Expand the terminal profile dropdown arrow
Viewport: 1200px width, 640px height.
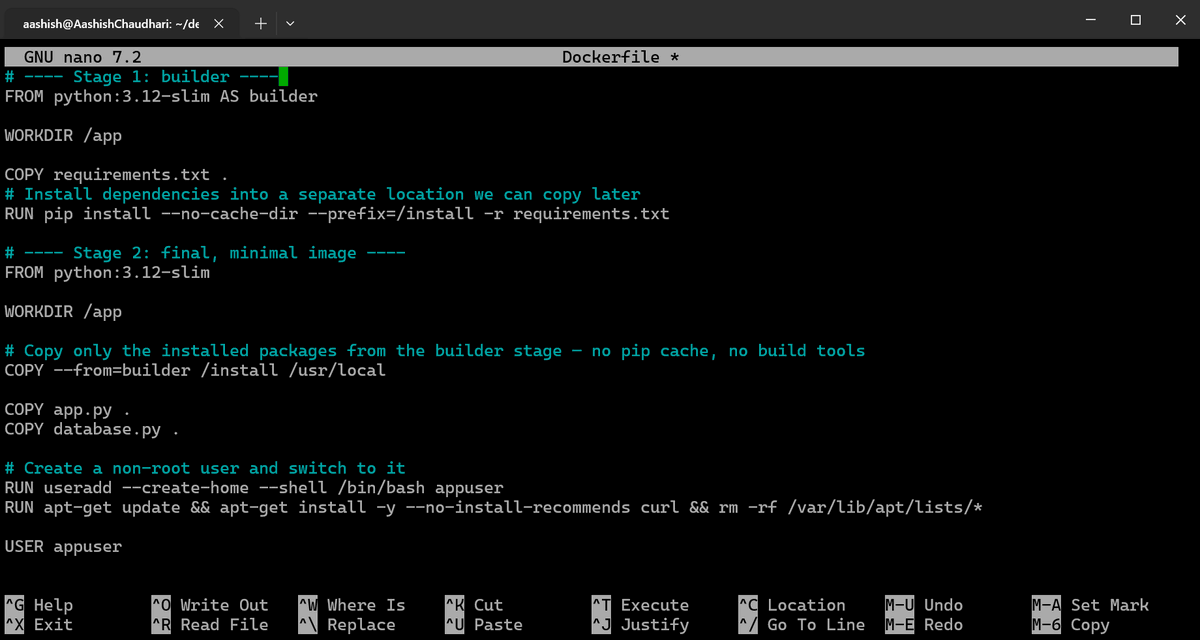click(x=290, y=24)
